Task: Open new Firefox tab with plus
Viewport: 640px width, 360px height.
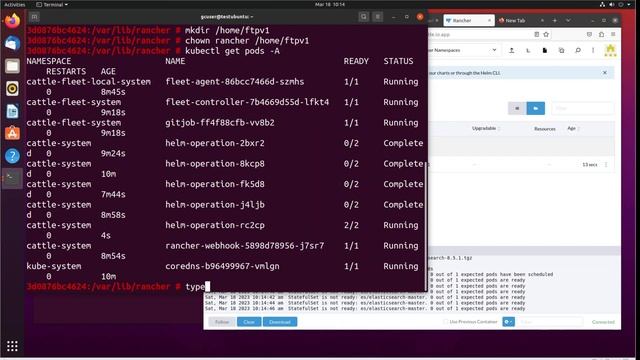Action: coord(554,20)
